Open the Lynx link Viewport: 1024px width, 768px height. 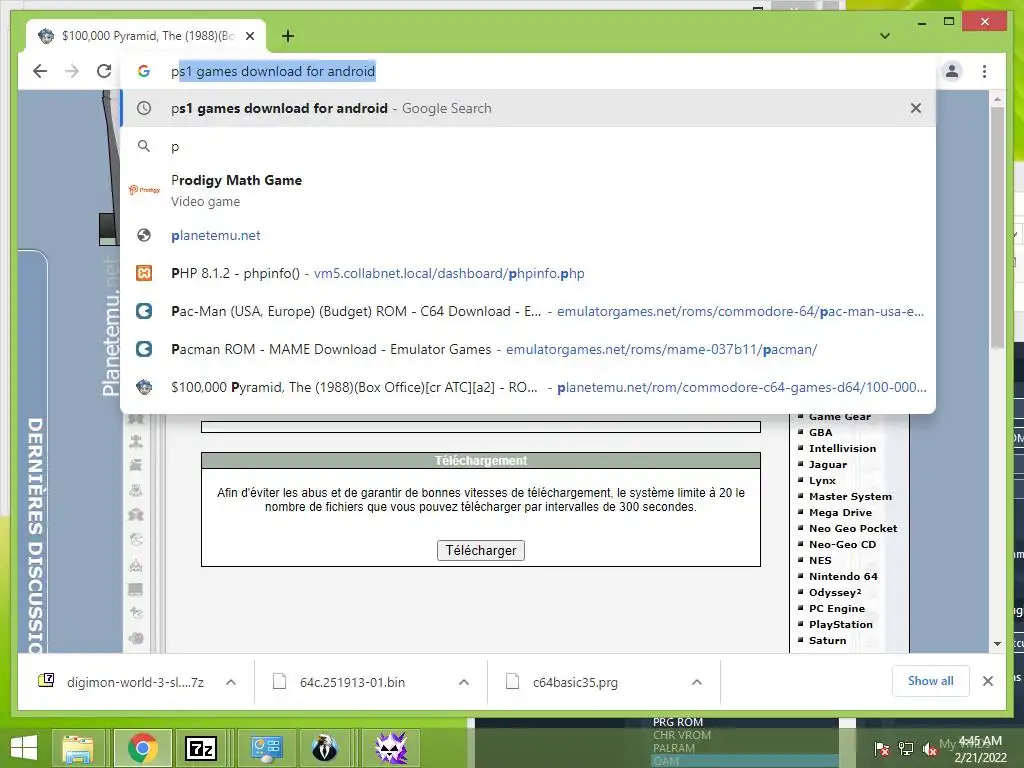pyautogui.click(x=822, y=481)
